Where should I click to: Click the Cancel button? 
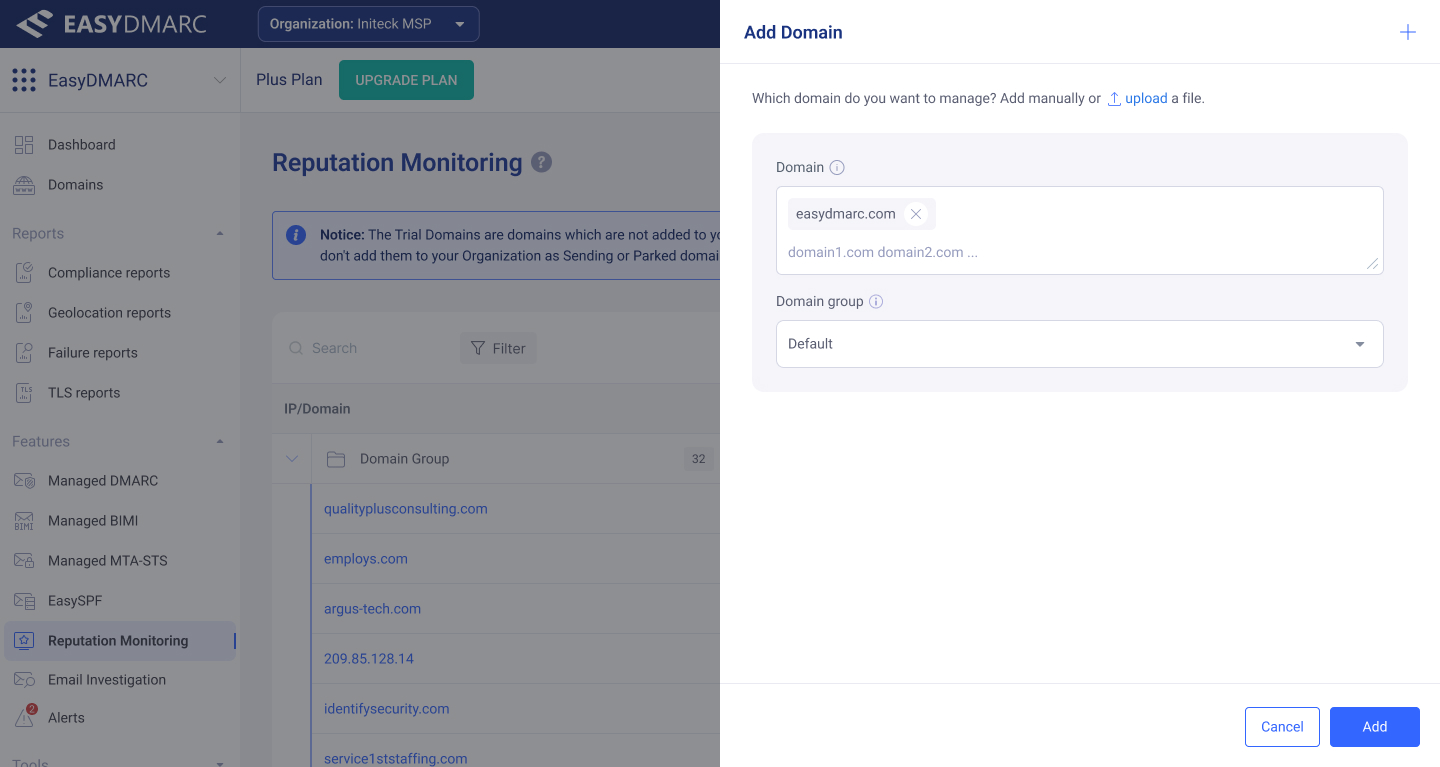pos(1282,727)
